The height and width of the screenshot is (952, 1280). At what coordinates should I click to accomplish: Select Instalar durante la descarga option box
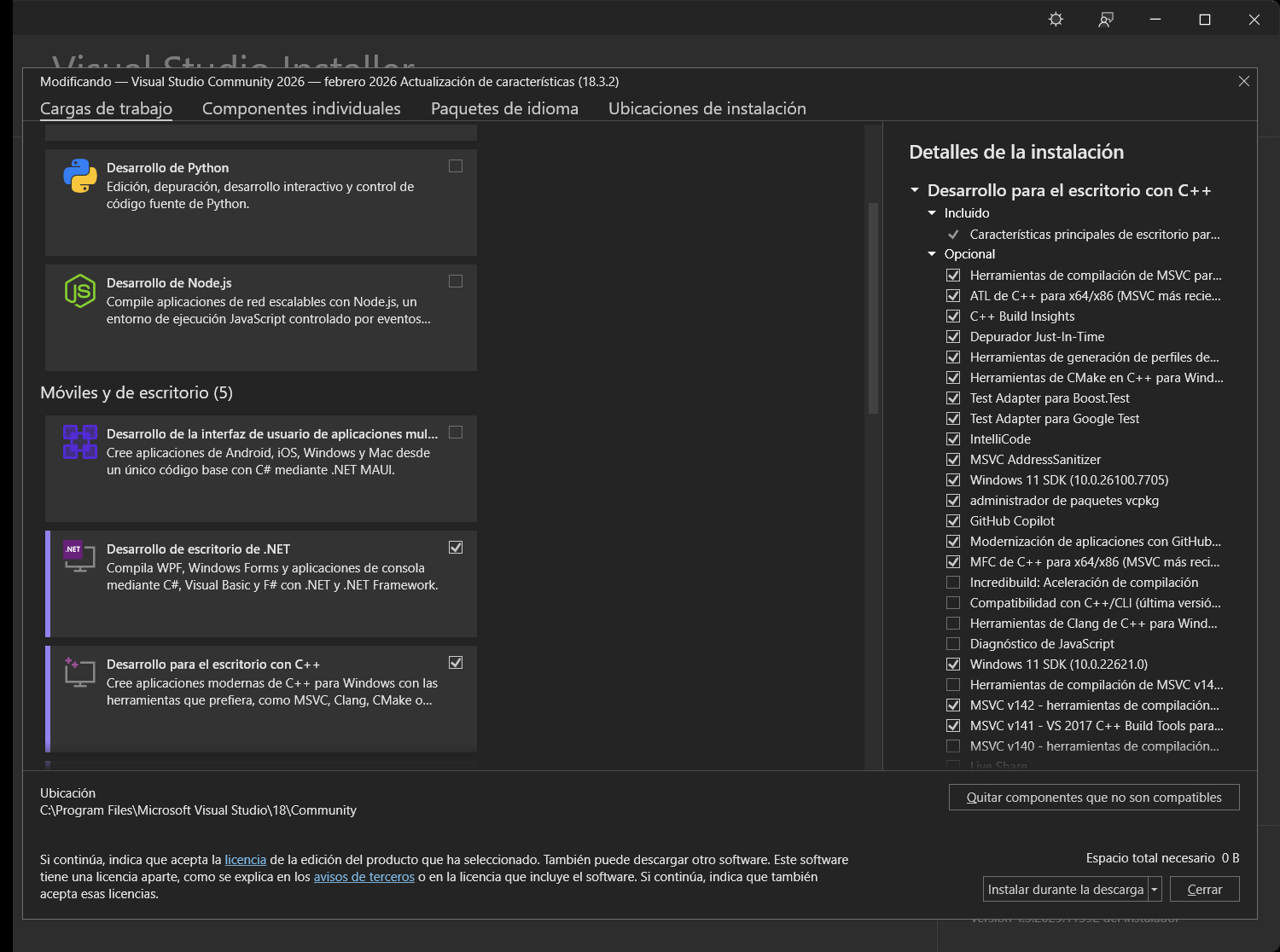pyautogui.click(x=1065, y=889)
